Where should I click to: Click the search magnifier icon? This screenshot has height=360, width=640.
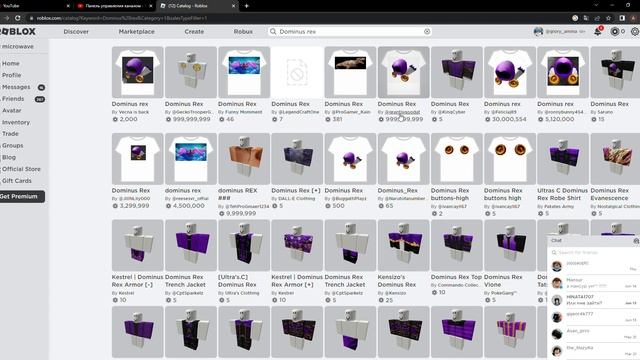tap(273, 31)
